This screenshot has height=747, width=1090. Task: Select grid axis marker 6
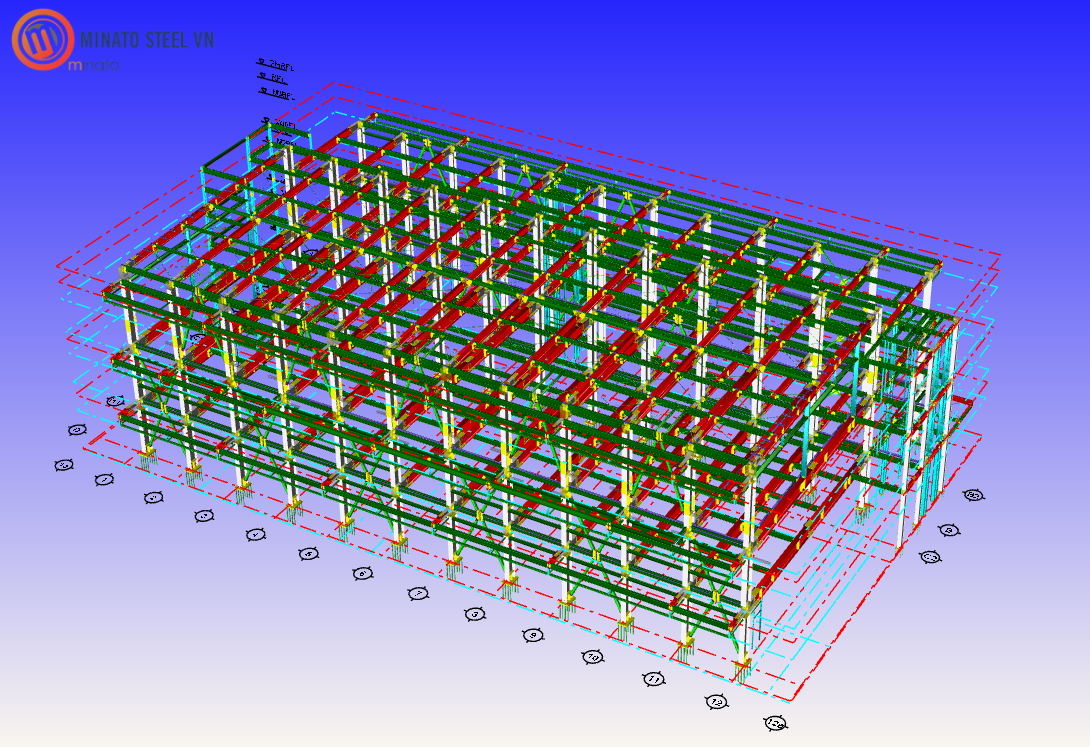[x=362, y=574]
